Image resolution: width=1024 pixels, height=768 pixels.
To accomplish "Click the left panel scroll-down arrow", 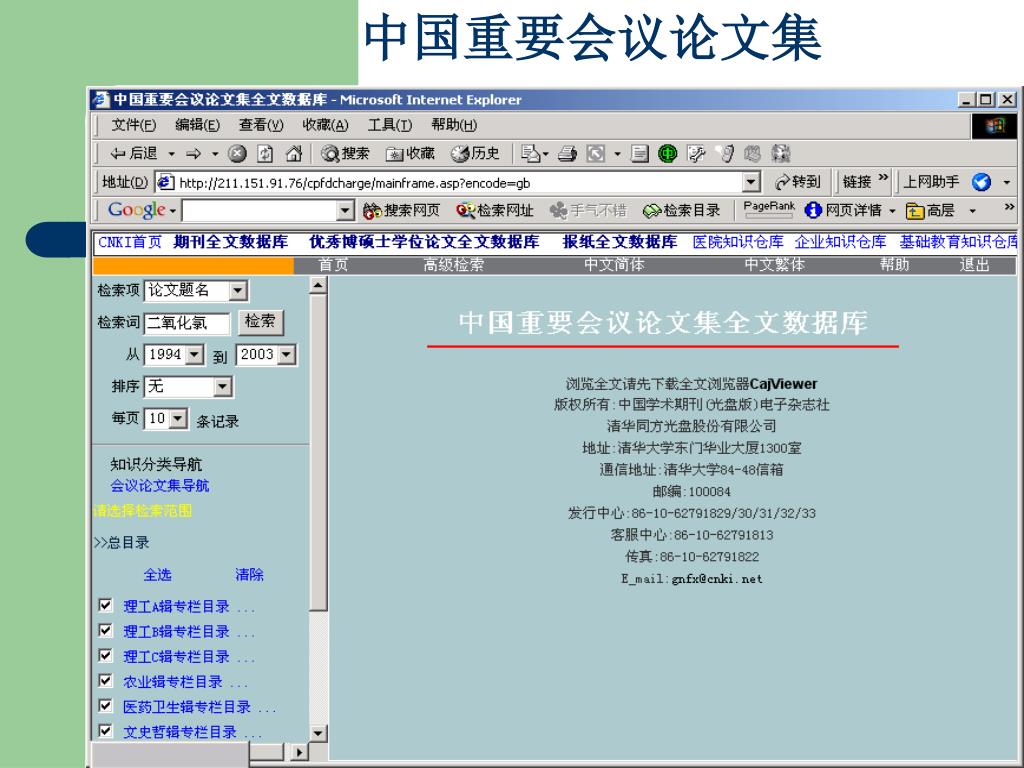I will [x=318, y=733].
